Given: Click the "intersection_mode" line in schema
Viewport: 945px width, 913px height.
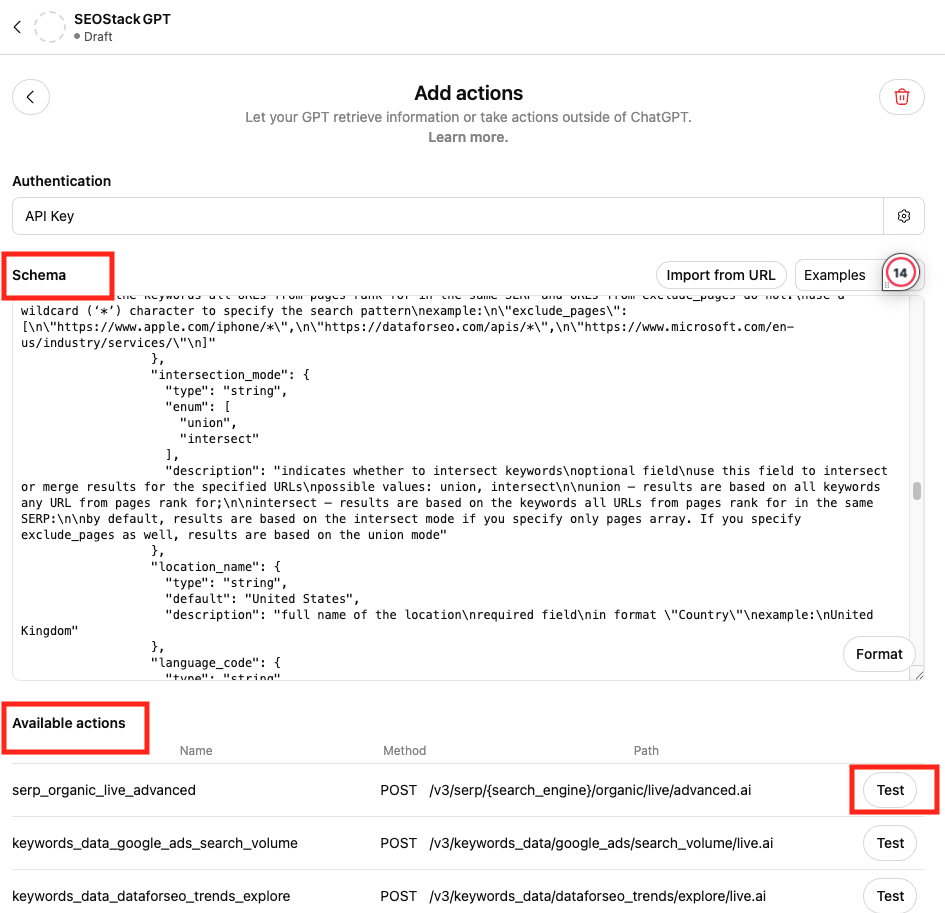Looking at the screenshot, I should coord(230,375).
